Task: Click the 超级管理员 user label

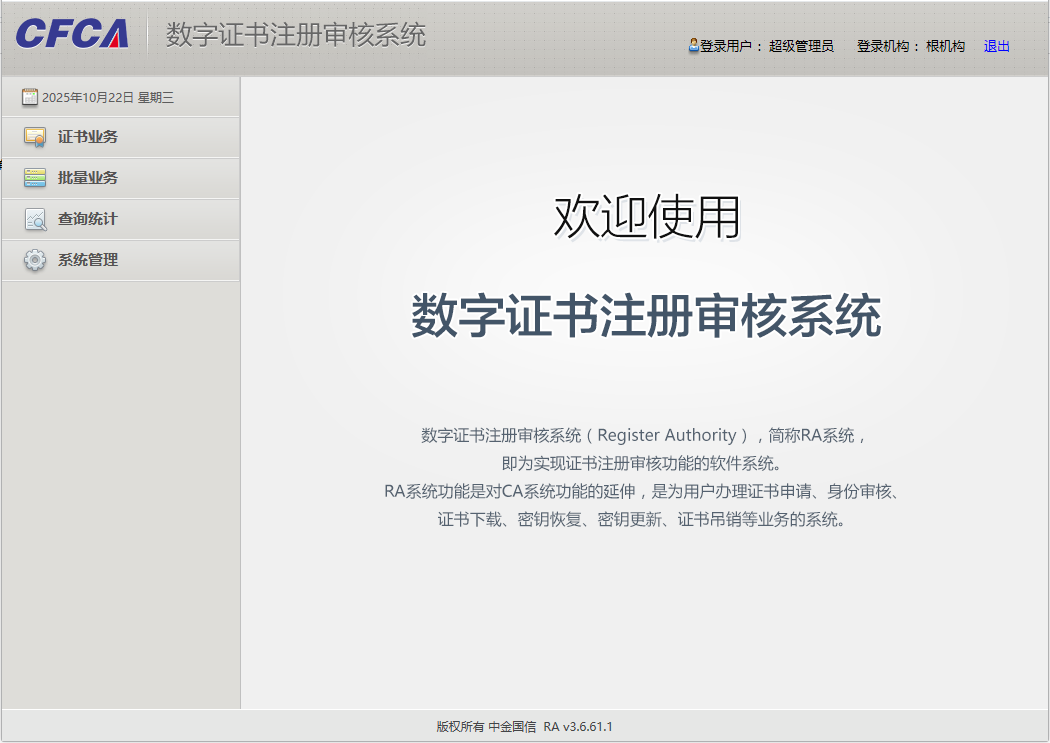Action: pos(800,46)
